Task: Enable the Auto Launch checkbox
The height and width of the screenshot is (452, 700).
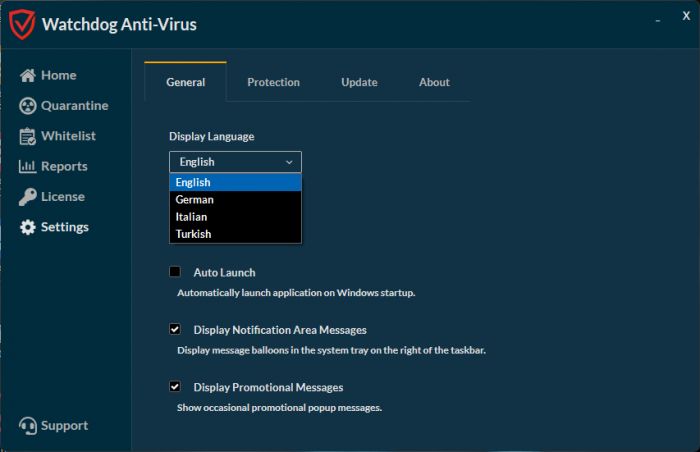Action: click(175, 272)
